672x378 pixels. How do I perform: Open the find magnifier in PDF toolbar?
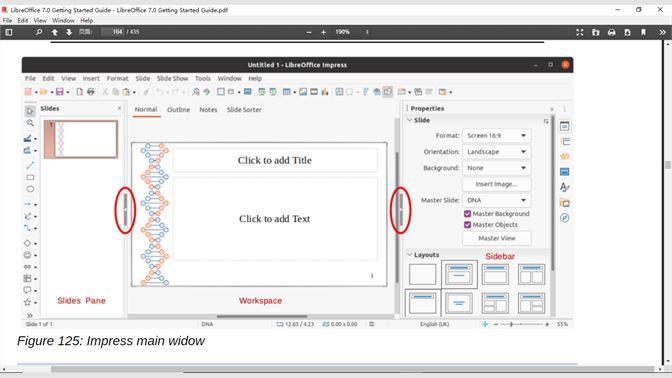point(39,32)
